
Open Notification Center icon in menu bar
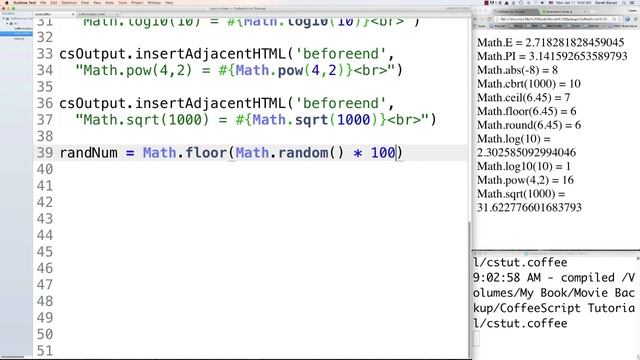click(632, 3)
